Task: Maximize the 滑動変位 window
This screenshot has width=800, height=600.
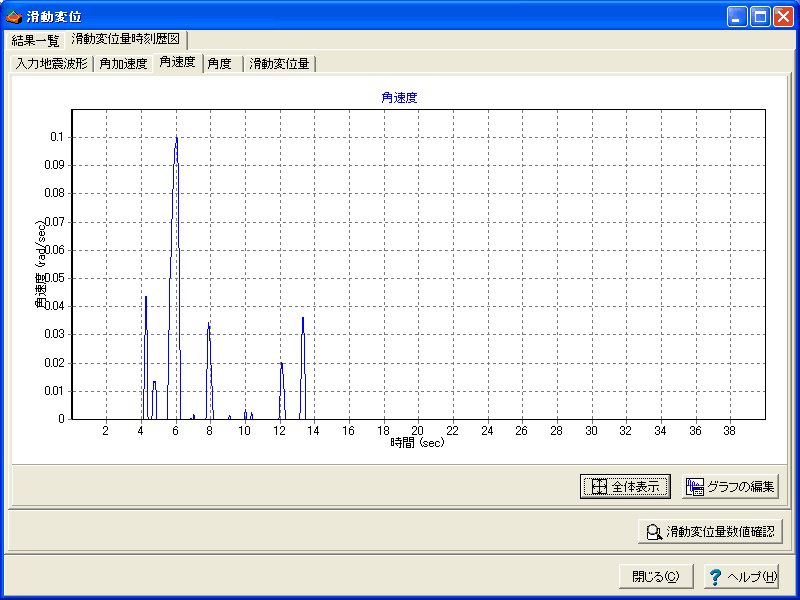Action: click(760, 17)
